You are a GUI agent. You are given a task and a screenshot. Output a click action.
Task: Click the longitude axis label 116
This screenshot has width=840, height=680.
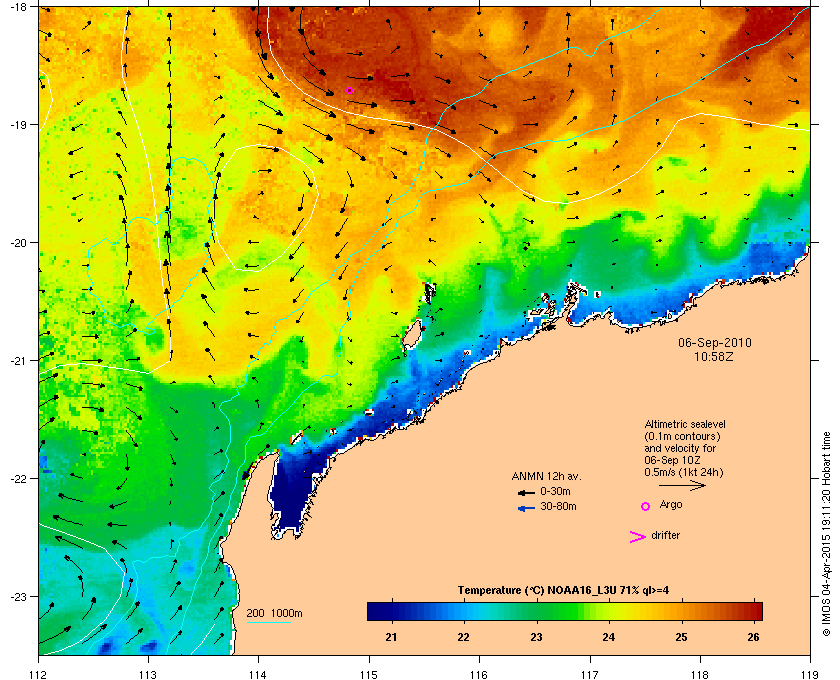(x=478, y=675)
